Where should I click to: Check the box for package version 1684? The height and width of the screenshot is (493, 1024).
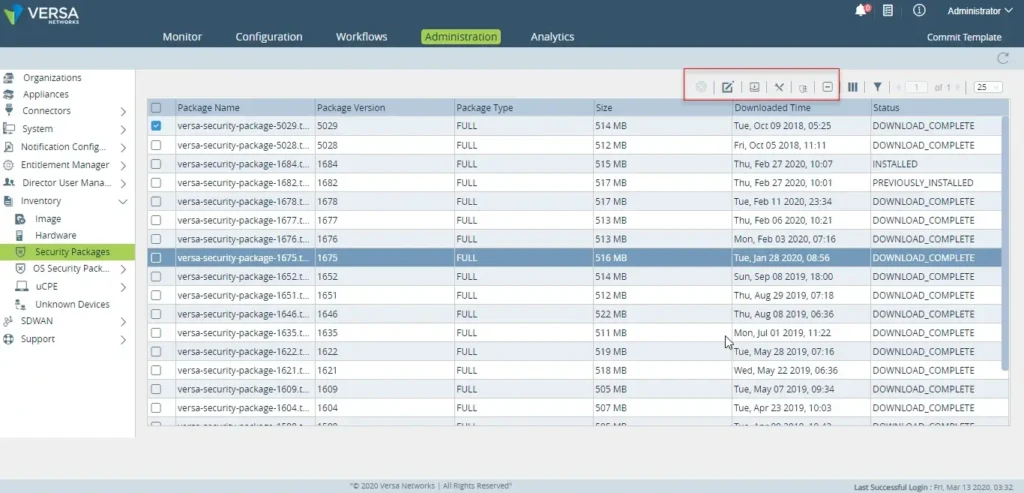point(156,164)
